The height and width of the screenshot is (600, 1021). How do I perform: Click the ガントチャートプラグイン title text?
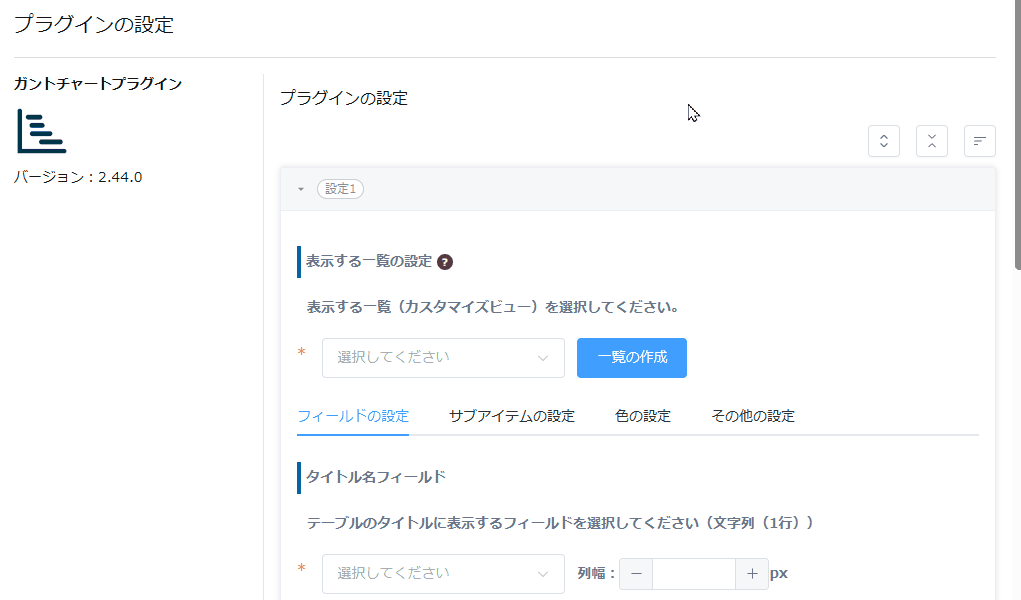pos(98,83)
